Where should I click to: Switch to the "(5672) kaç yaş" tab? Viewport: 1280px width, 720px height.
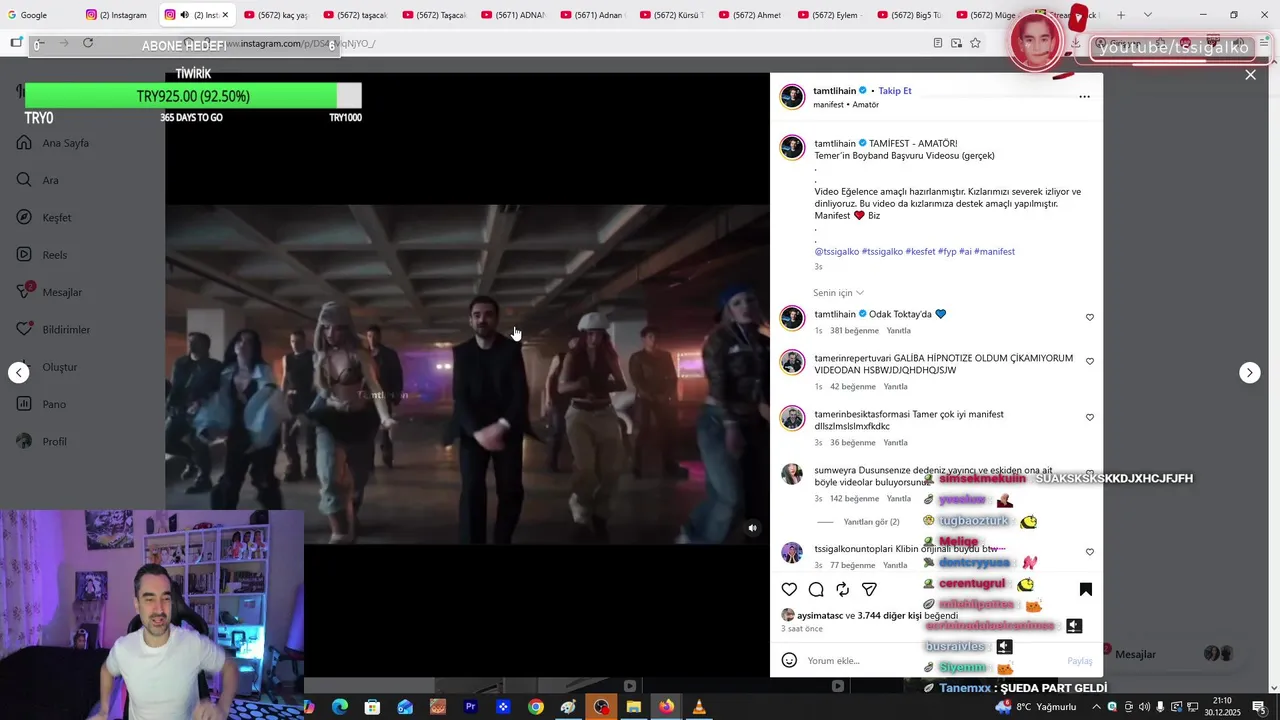(276, 15)
